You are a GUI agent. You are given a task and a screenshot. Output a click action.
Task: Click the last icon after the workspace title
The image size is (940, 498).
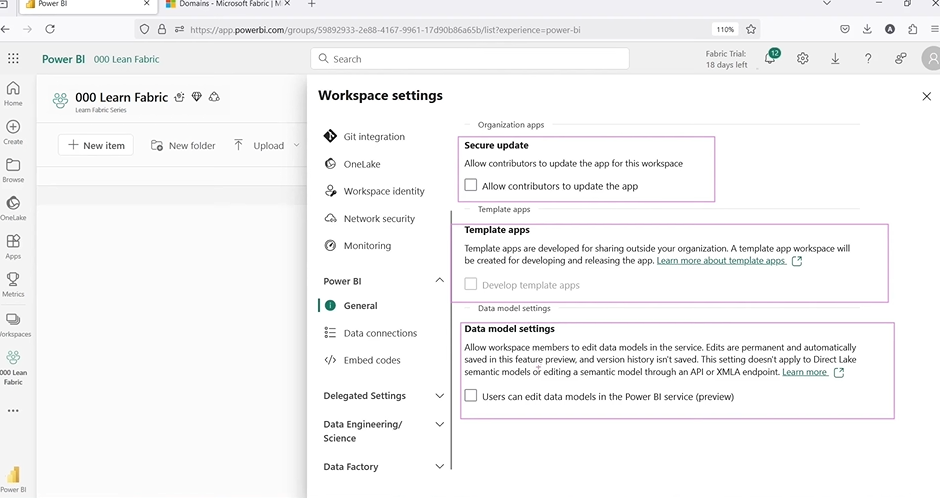tap(214, 96)
